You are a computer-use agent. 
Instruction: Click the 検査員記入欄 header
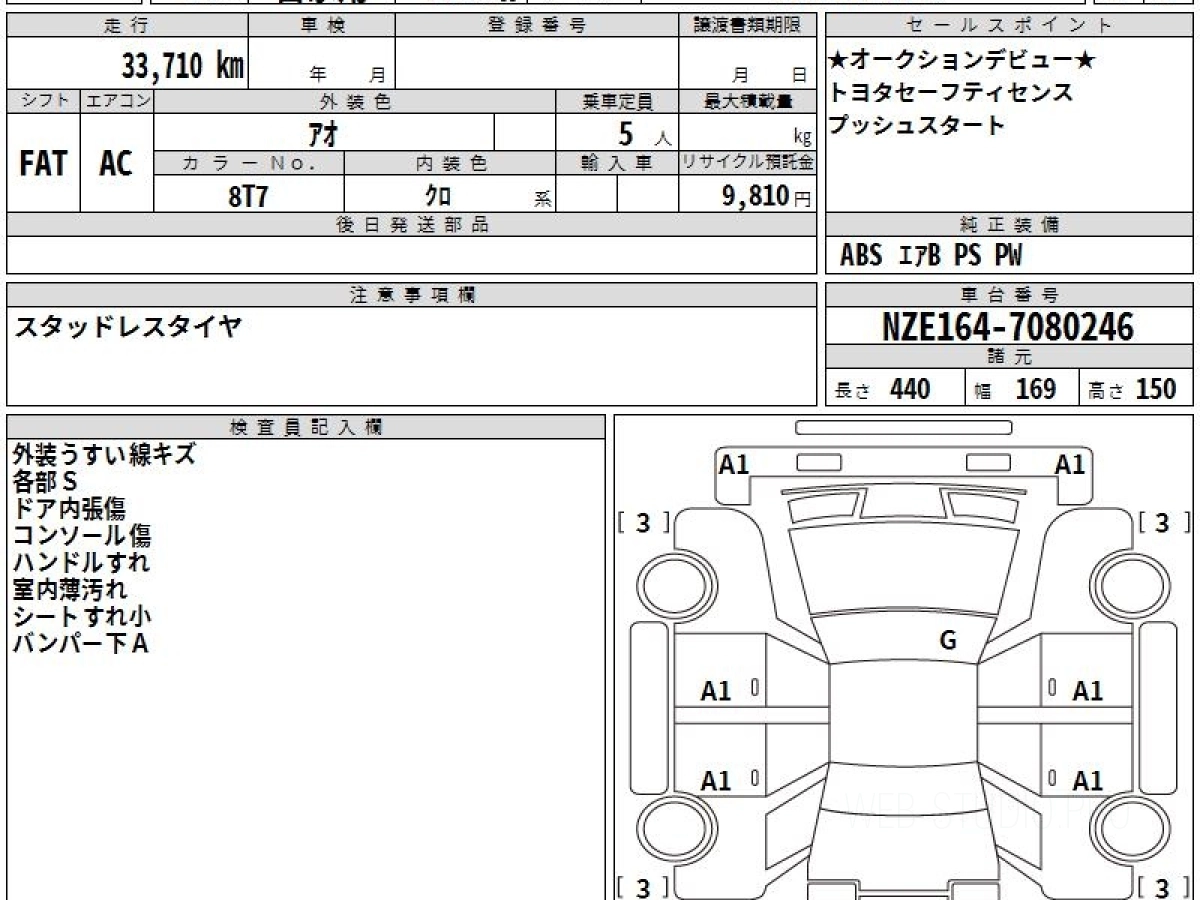[306, 427]
